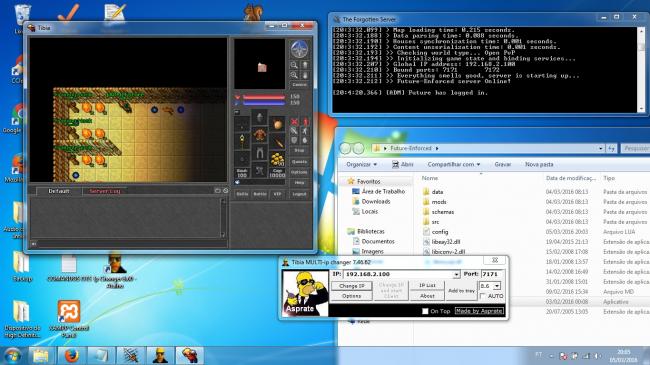The height and width of the screenshot is (365, 650).
Task: Click the Made by Asprate link
Action: (x=479, y=311)
